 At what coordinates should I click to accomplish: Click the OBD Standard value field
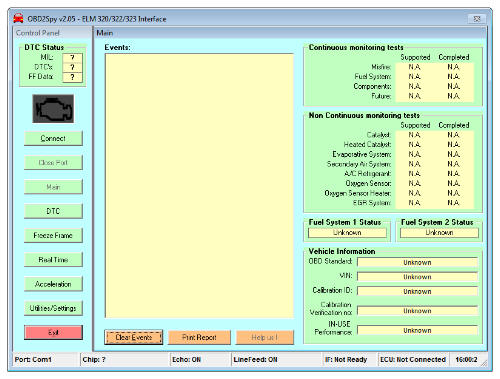[417, 262]
